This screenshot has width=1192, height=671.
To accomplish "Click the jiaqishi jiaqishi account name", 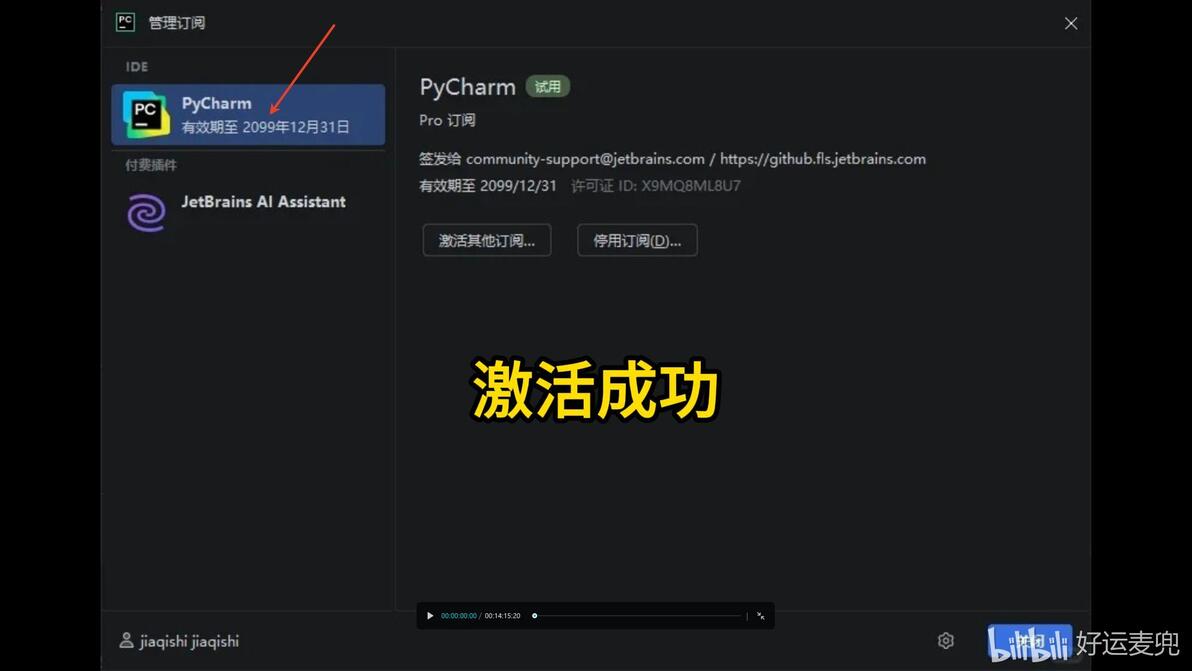I will [189, 641].
